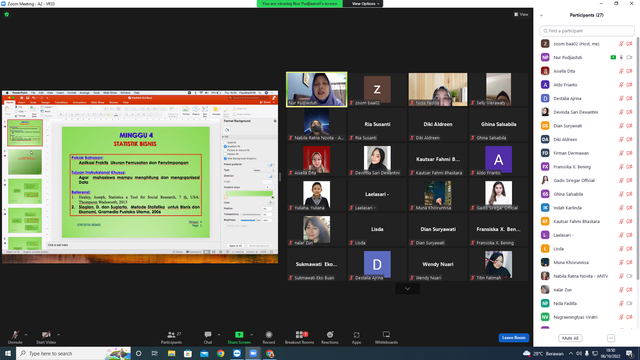Expand video options arrow next to Start Video
The image size is (640, 360).
click(59, 335)
